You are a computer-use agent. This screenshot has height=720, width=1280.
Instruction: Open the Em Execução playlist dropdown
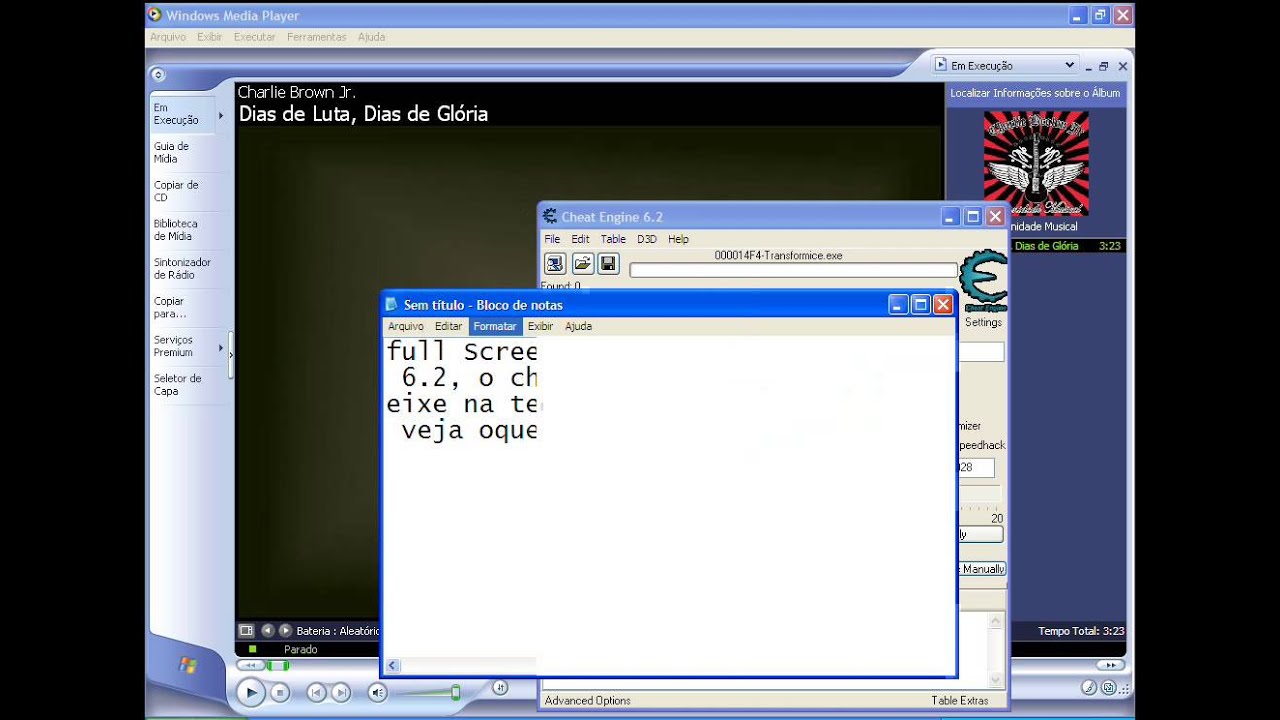tap(1005, 65)
